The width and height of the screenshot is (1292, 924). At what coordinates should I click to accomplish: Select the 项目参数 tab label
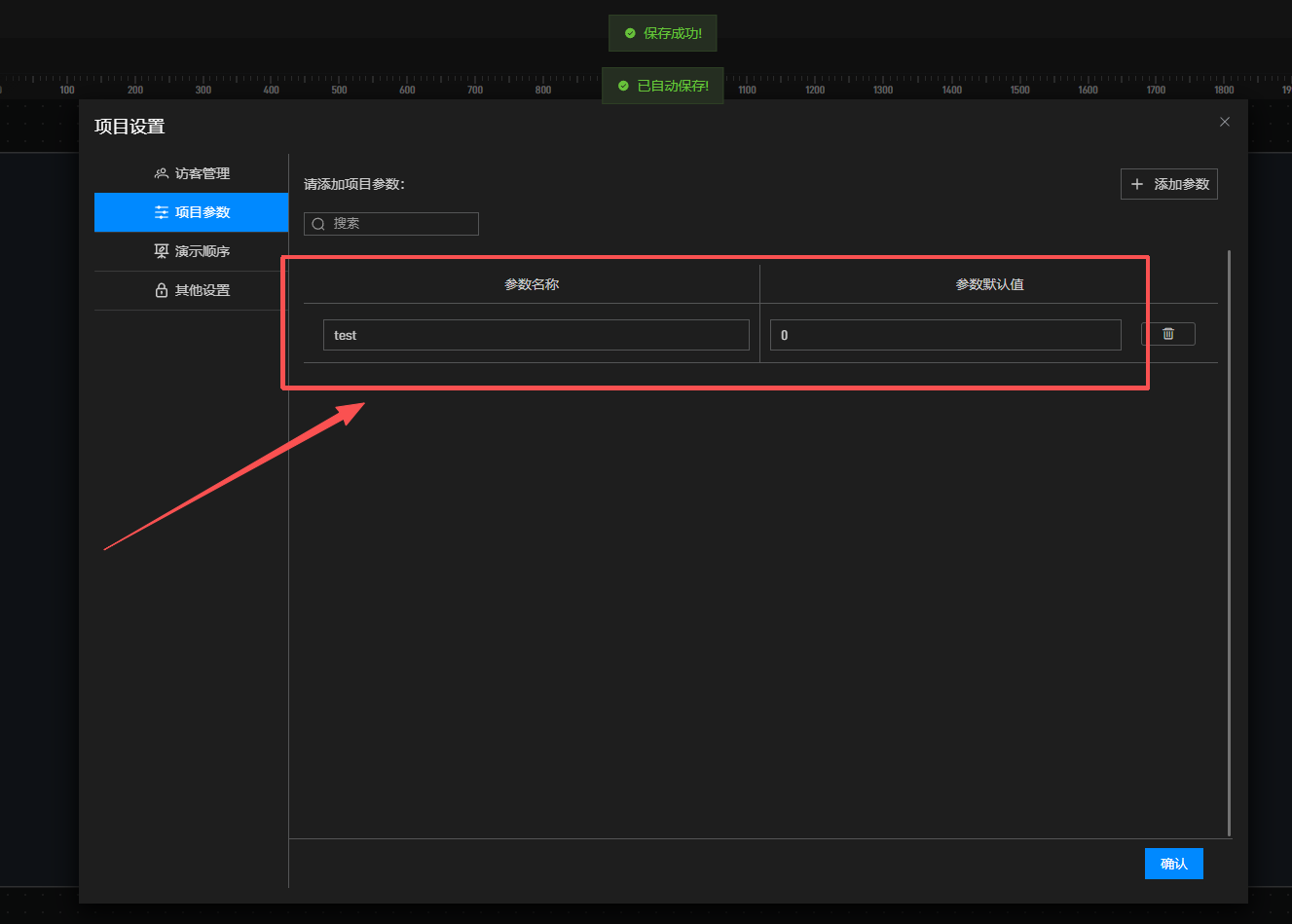pos(203,212)
